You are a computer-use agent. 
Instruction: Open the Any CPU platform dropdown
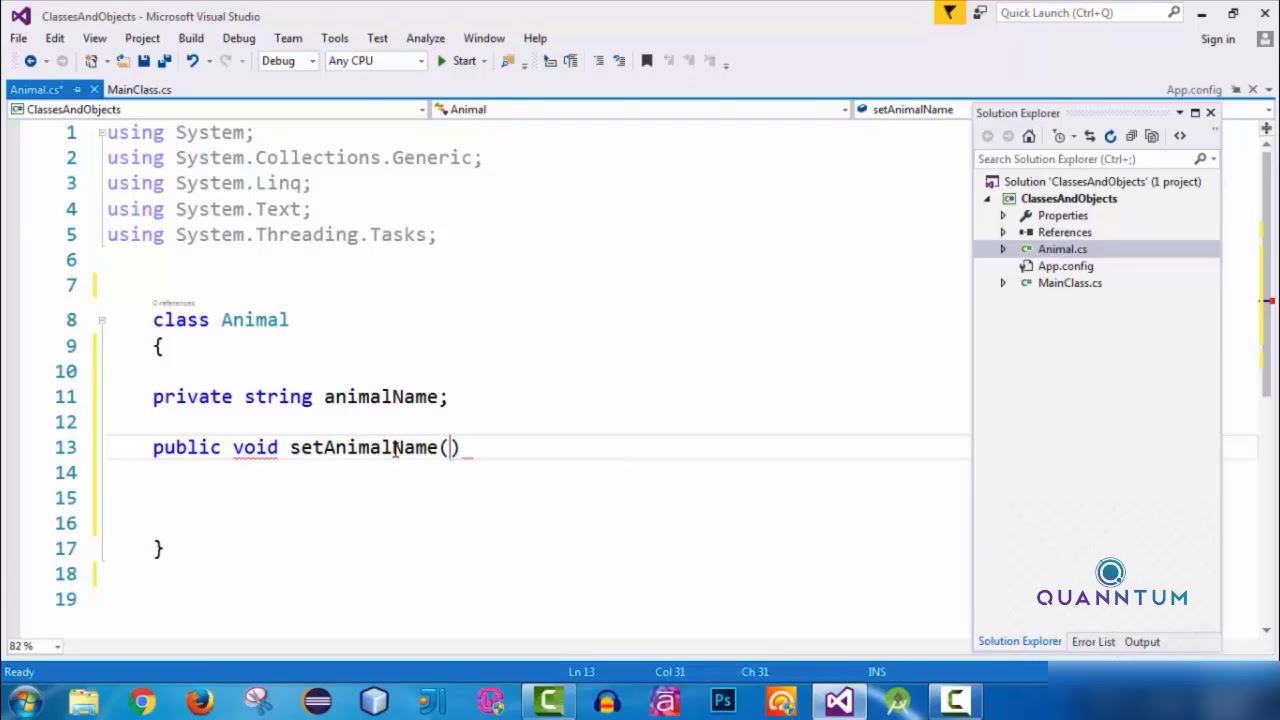point(421,61)
